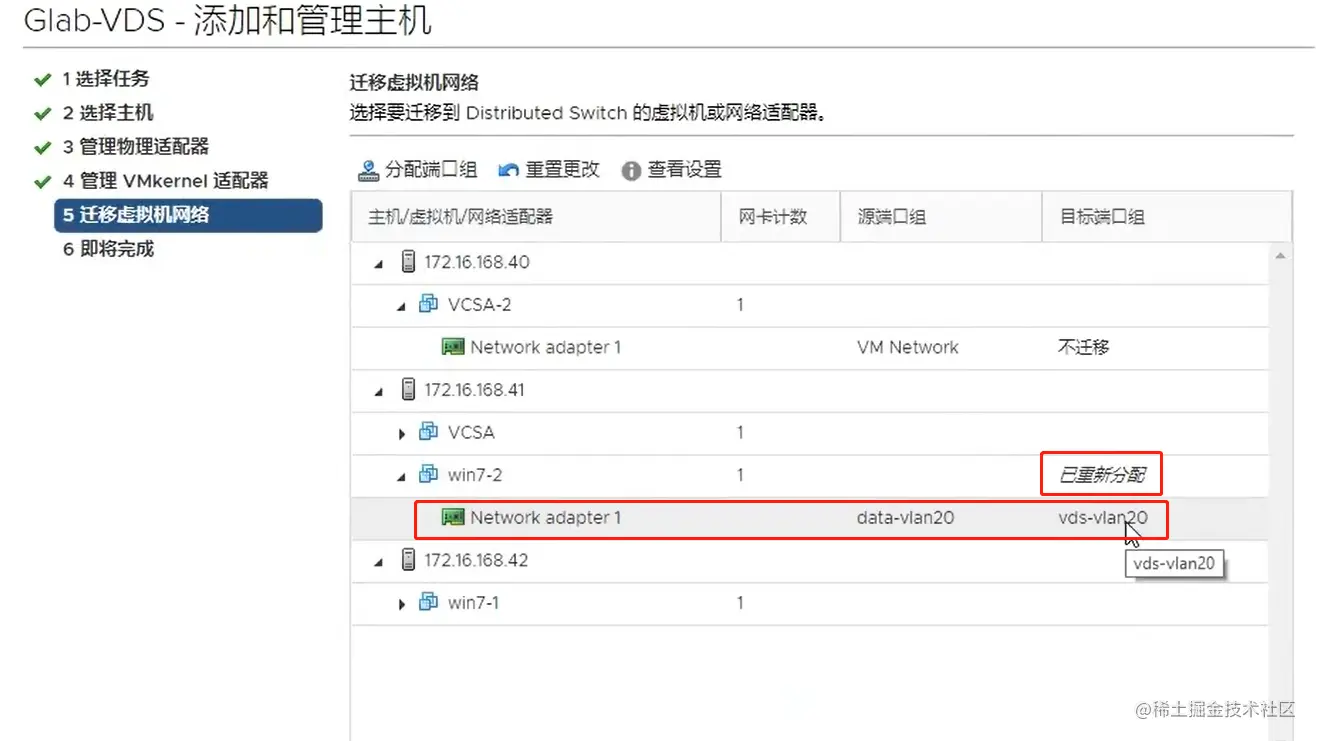1317x741 pixels.
Task: Select the 172.16.168.42 host row
Action: tap(809, 560)
